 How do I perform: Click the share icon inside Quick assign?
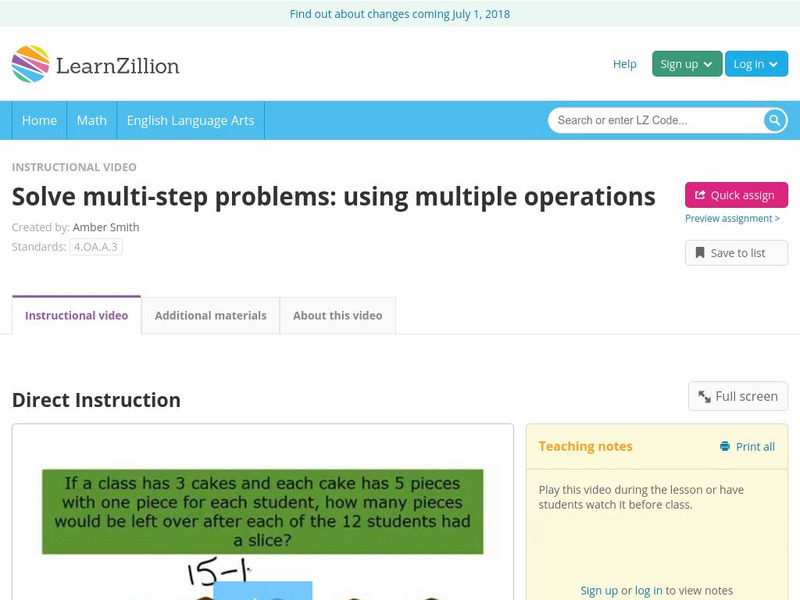coord(700,194)
